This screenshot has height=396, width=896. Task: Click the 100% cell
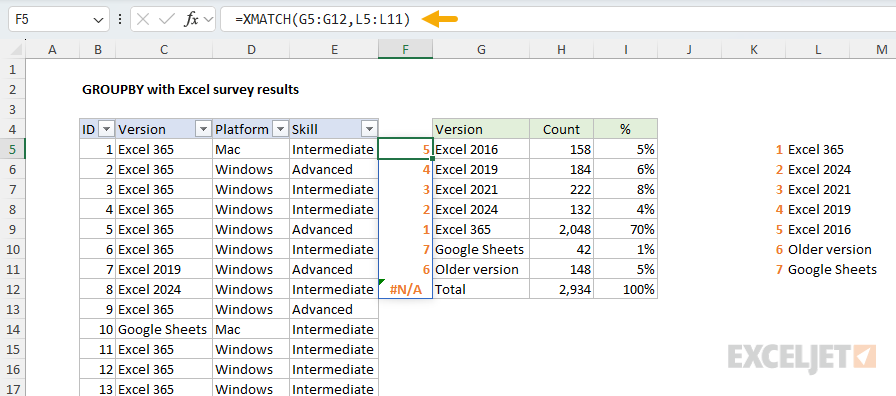(626, 289)
